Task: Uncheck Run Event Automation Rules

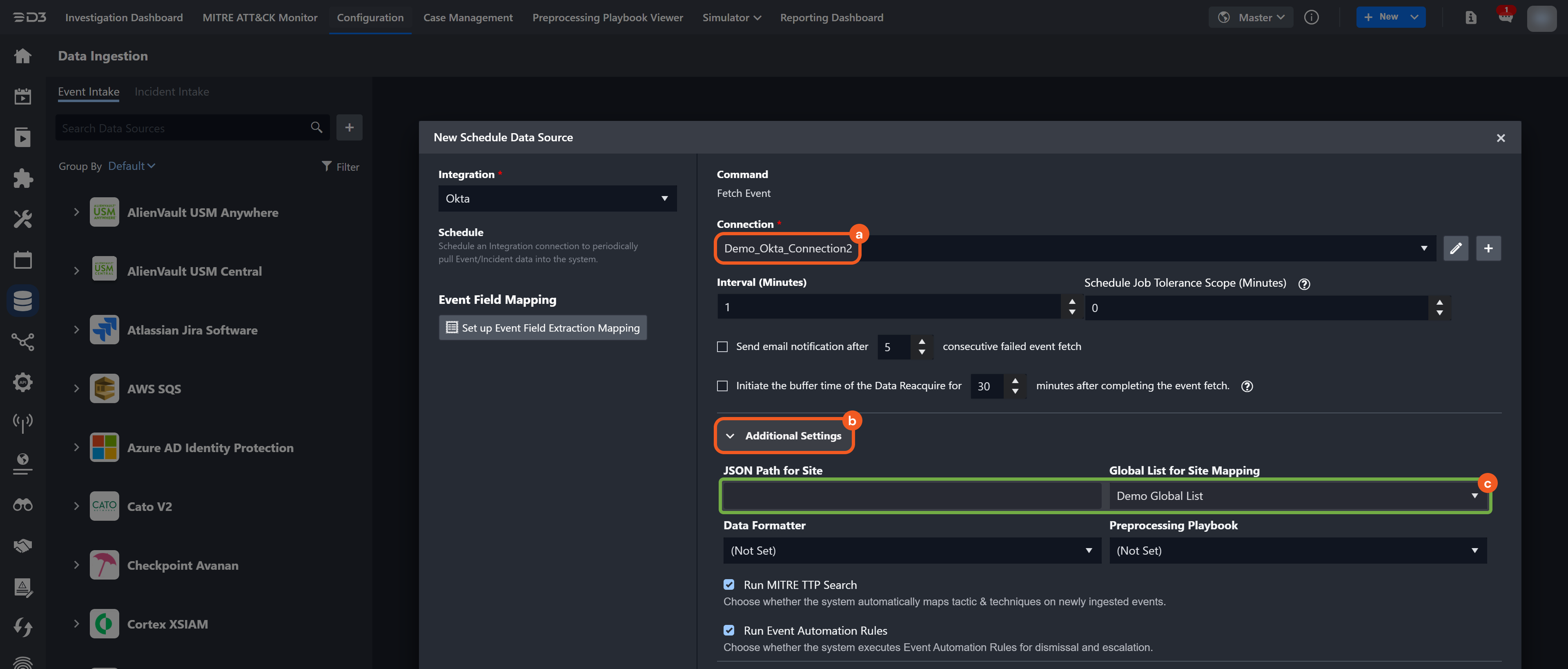Action: 728,630
